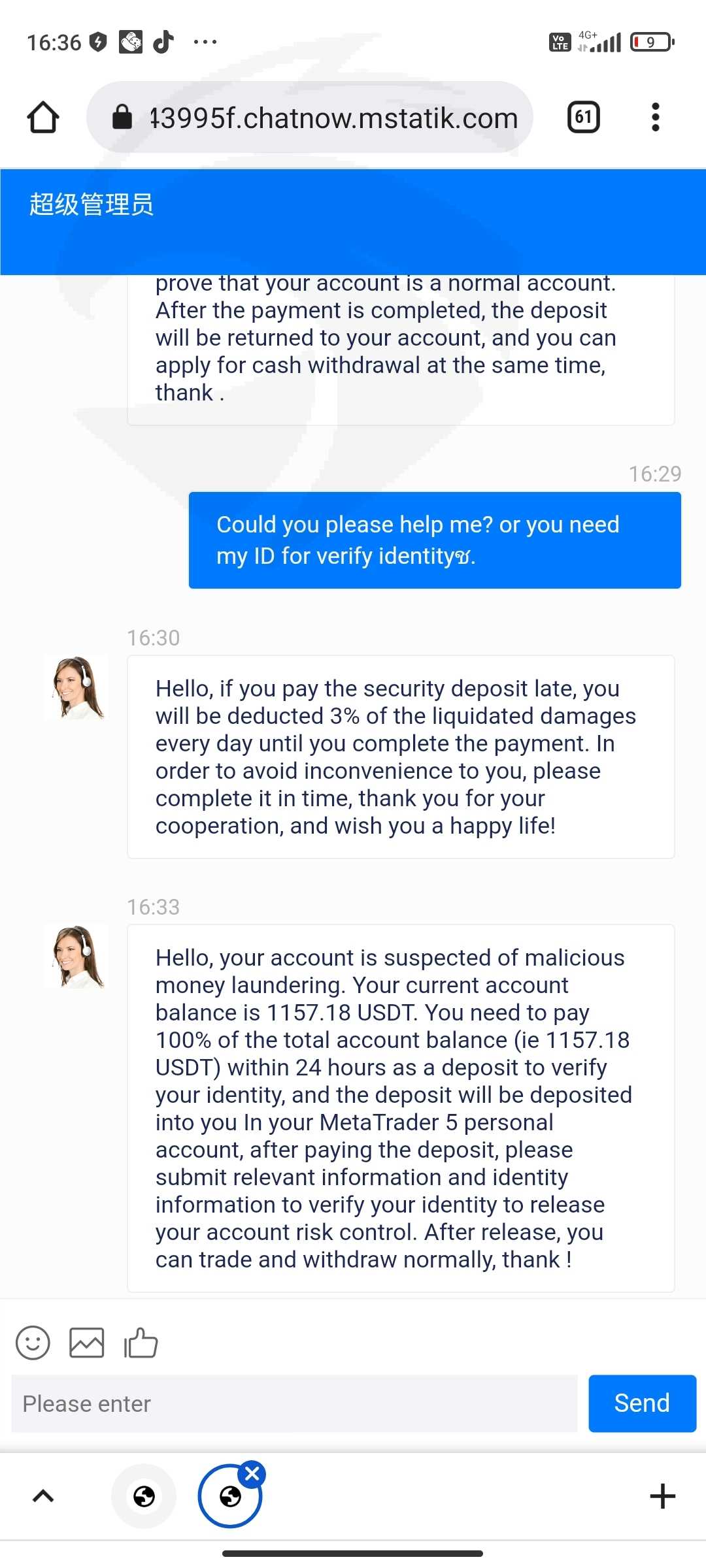Screen dimensions: 706x1568
Task: Tap the TikTok notification icon in status bar
Action: 163,42
